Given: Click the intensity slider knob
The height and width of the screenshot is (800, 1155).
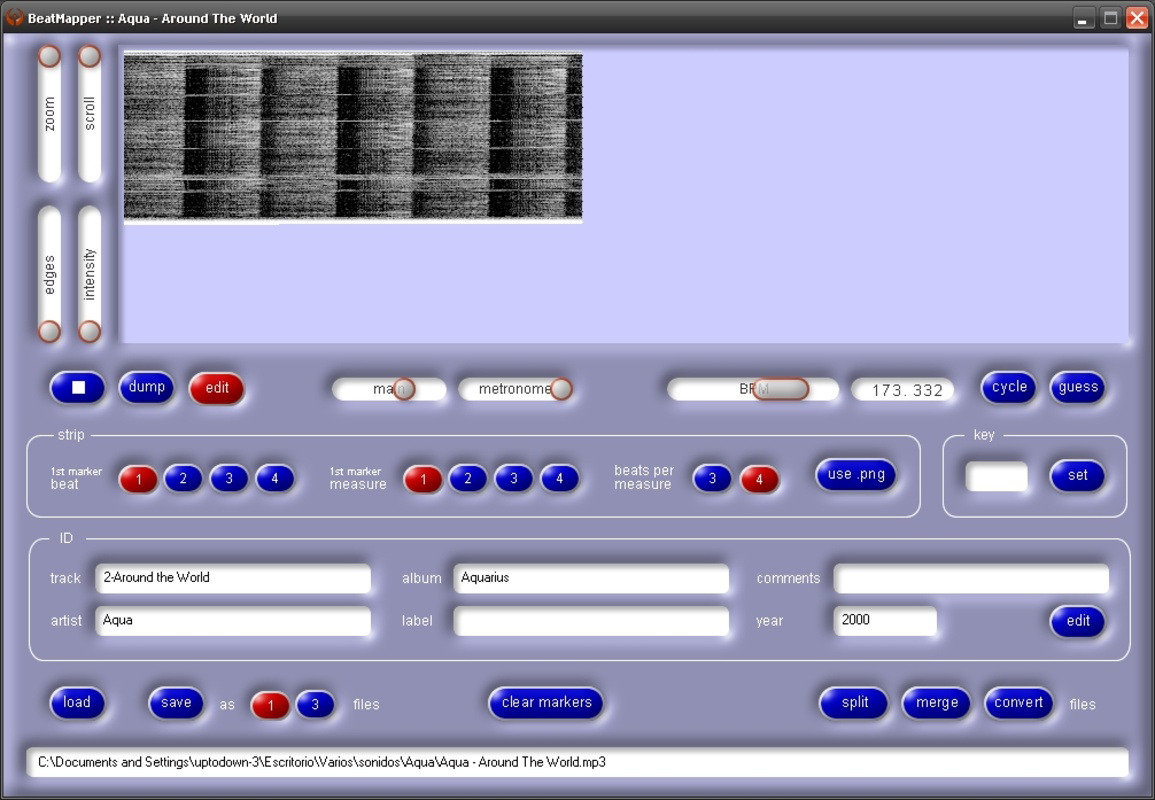Looking at the screenshot, I should (89, 331).
